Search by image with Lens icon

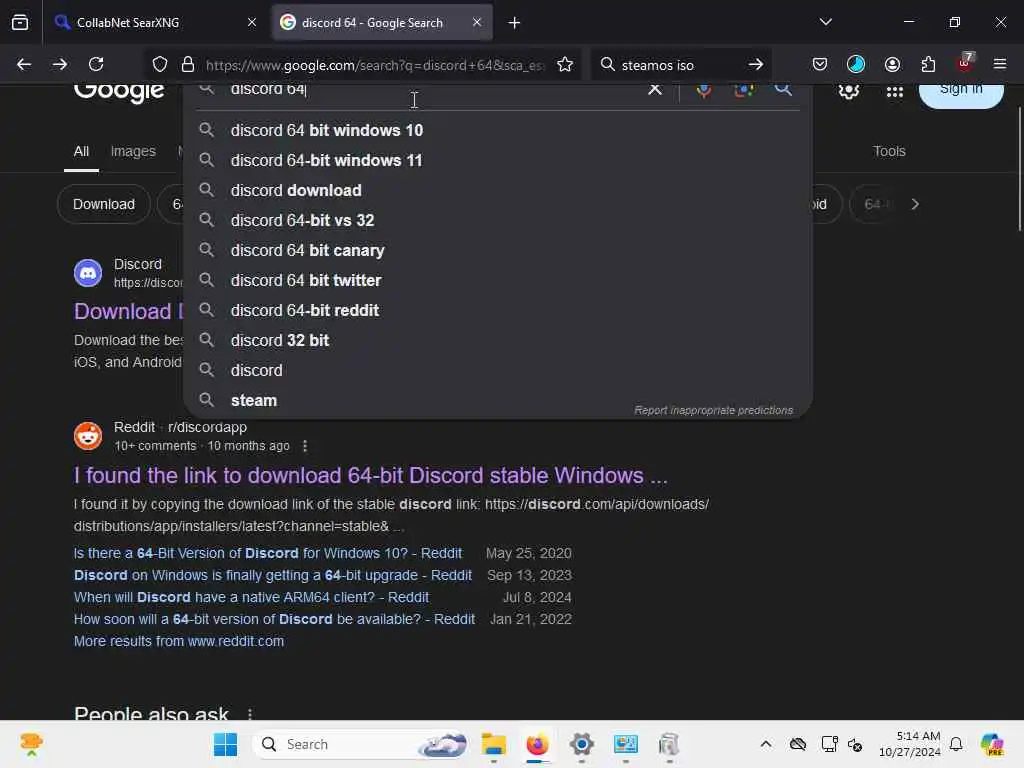744,90
